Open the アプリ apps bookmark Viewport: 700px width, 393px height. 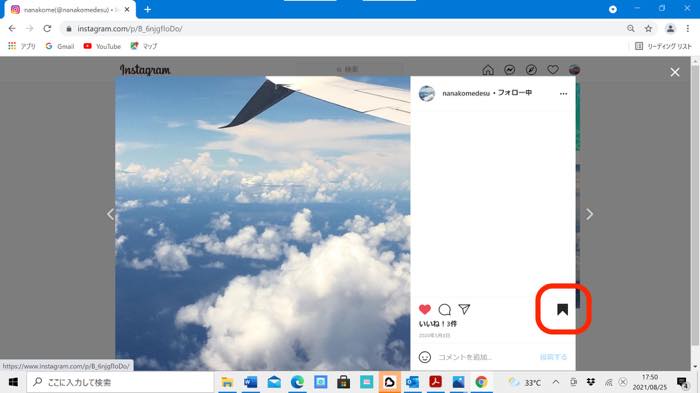[21, 46]
